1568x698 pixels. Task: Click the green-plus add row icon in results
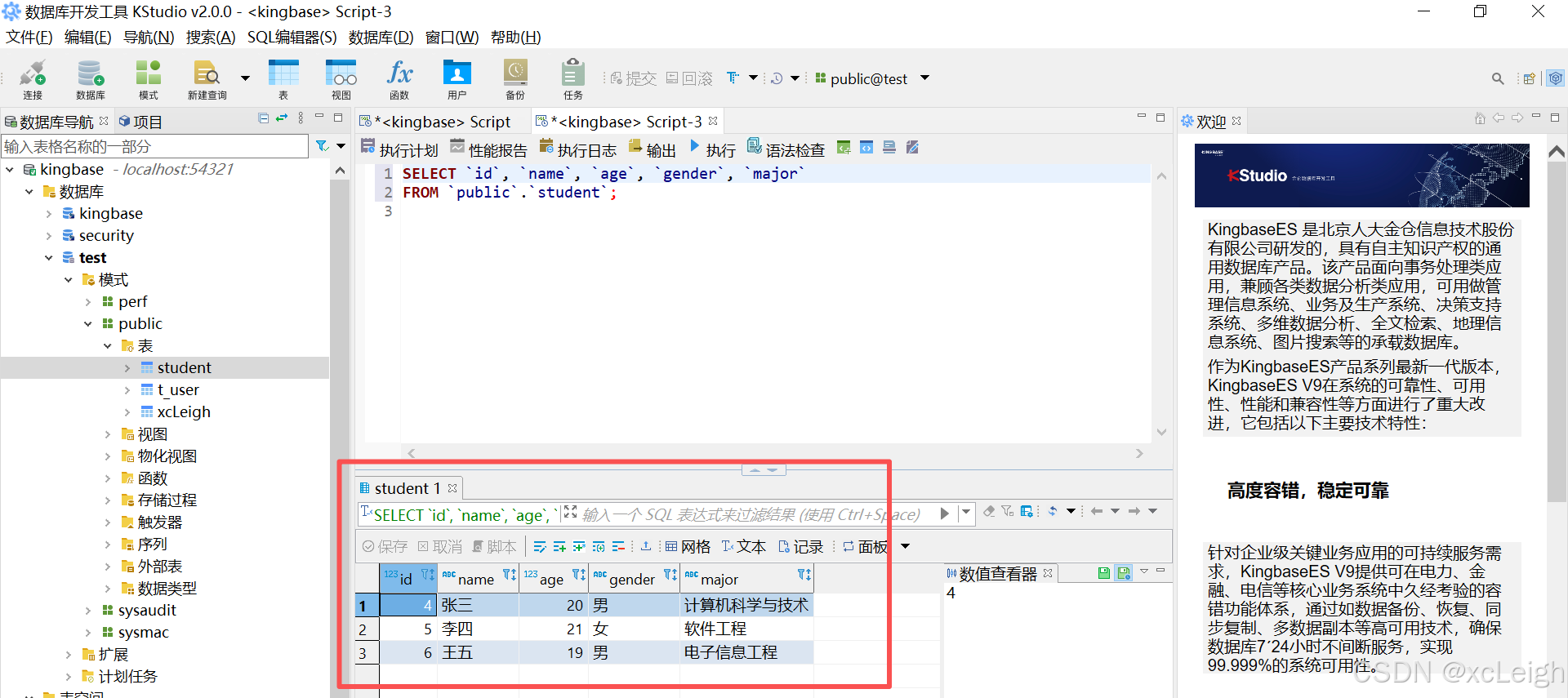559,546
